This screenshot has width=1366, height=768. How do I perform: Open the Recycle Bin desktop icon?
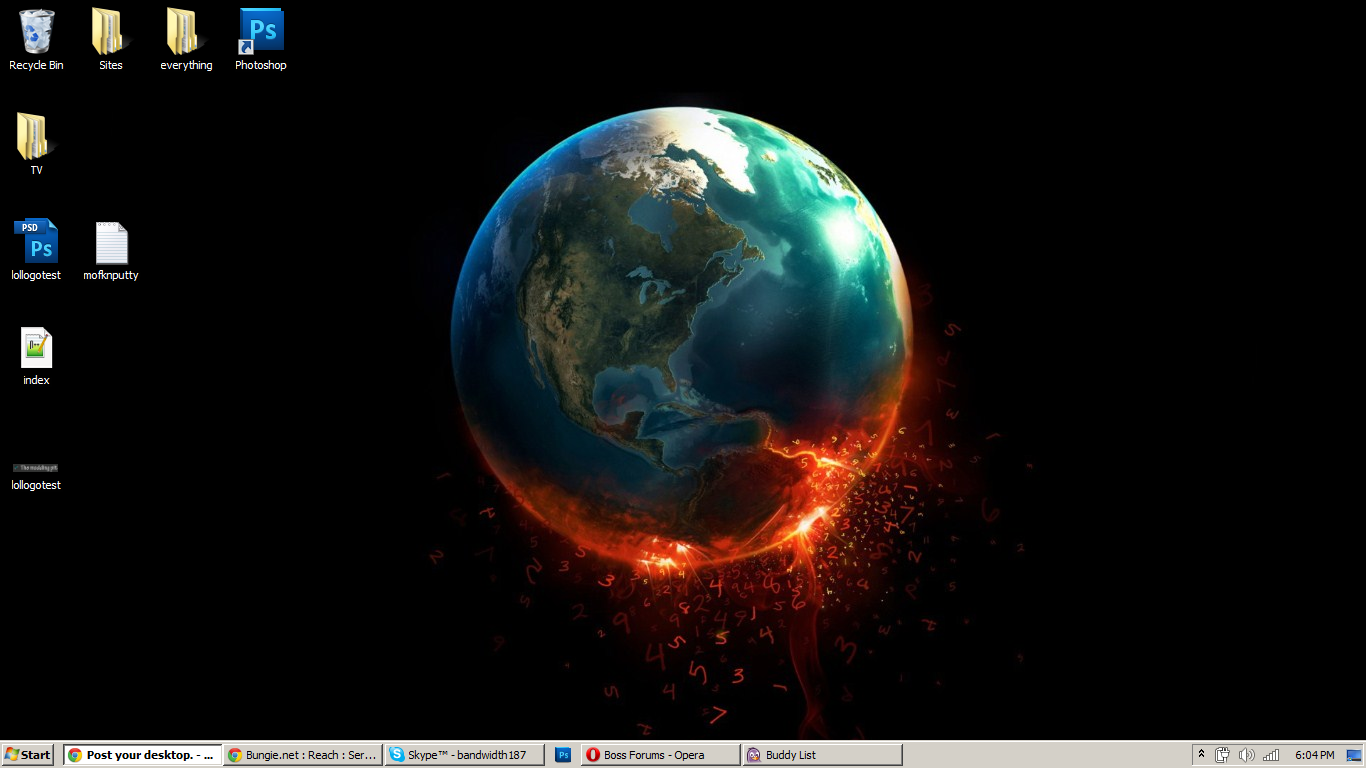(36, 33)
